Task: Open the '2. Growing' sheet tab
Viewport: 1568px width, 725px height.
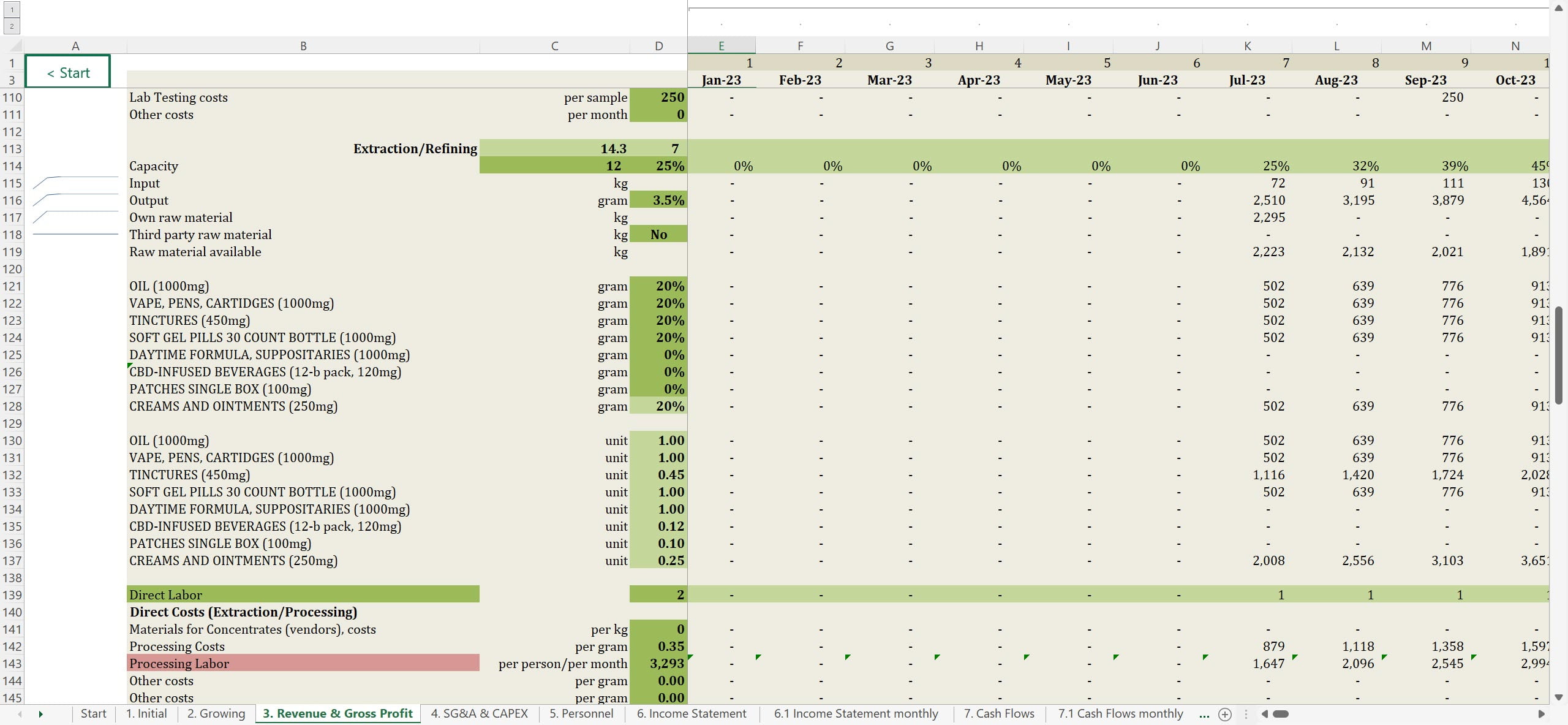Action: (216, 713)
